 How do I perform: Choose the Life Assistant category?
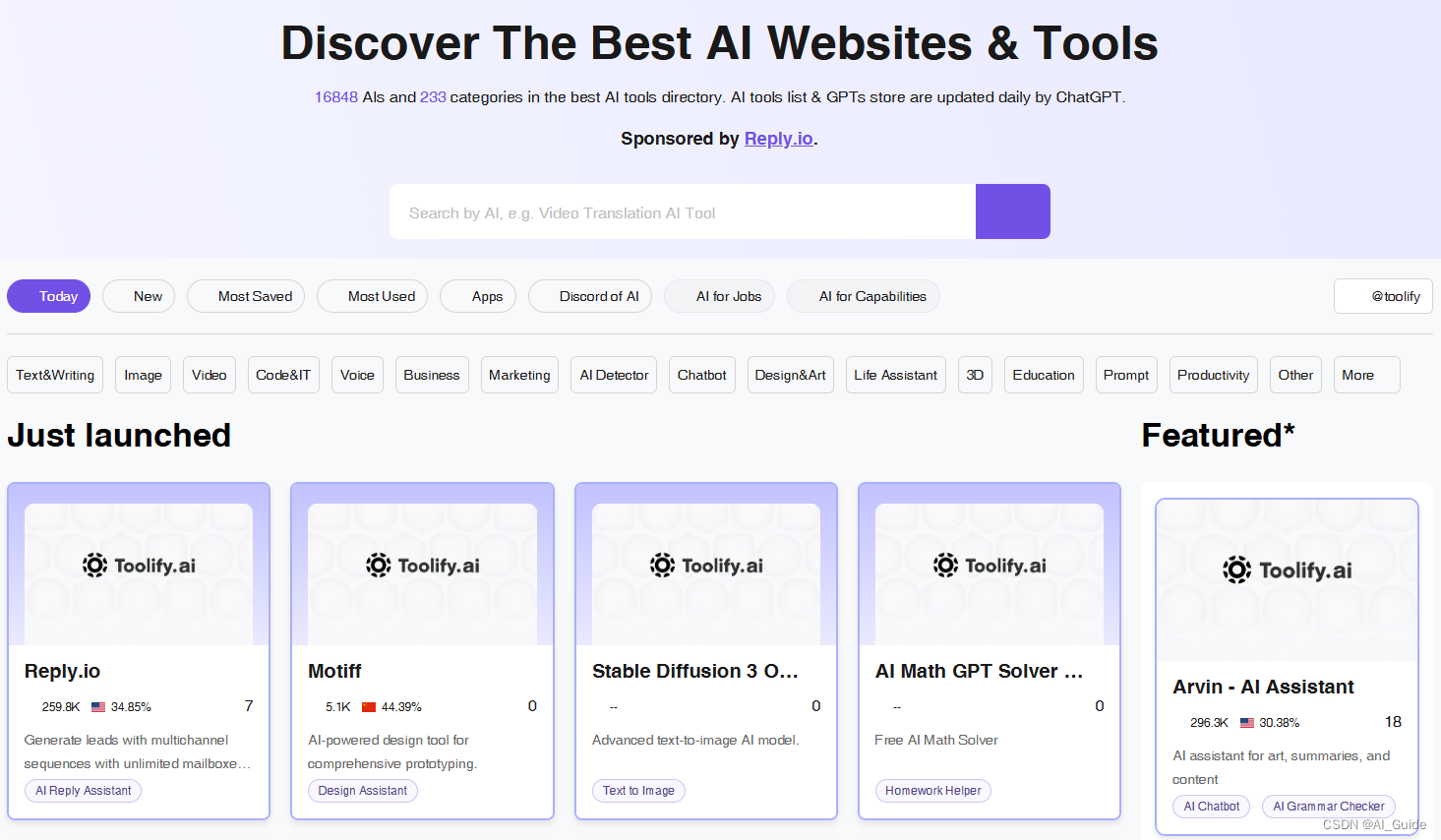[896, 375]
